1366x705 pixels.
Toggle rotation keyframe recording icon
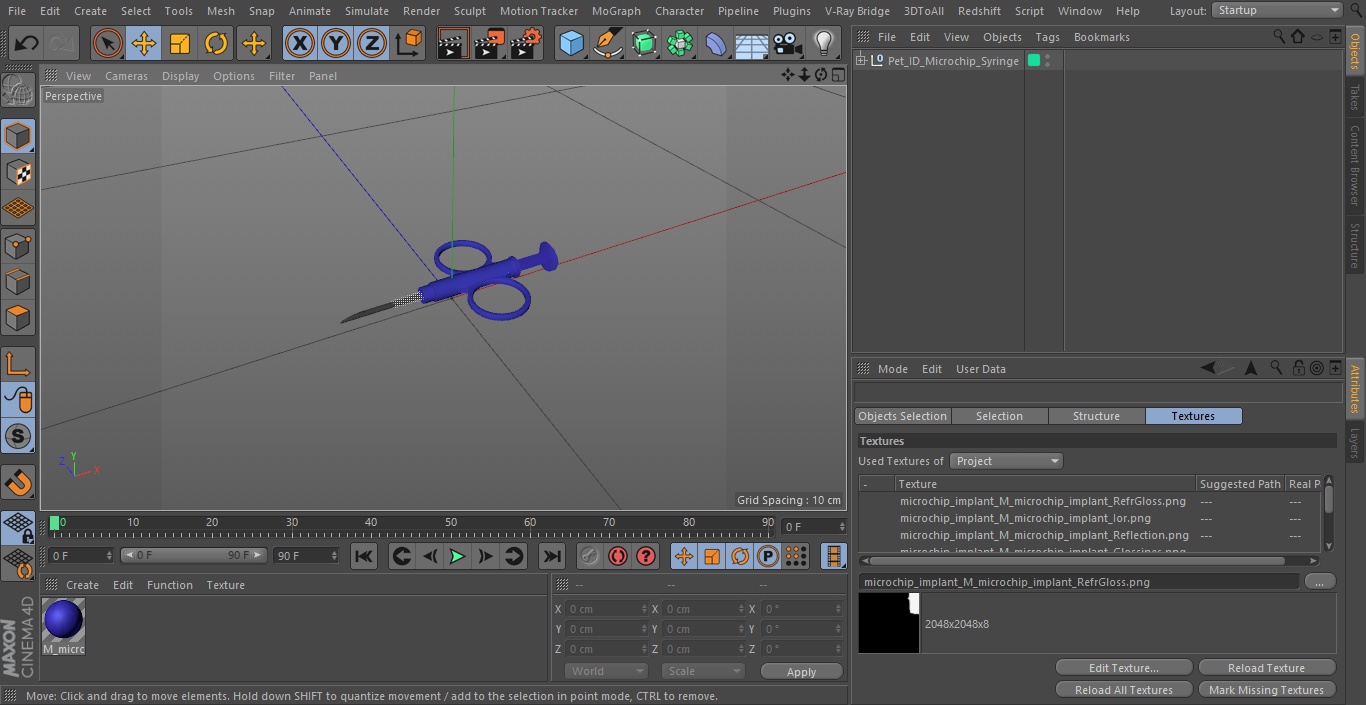tap(740, 556)
